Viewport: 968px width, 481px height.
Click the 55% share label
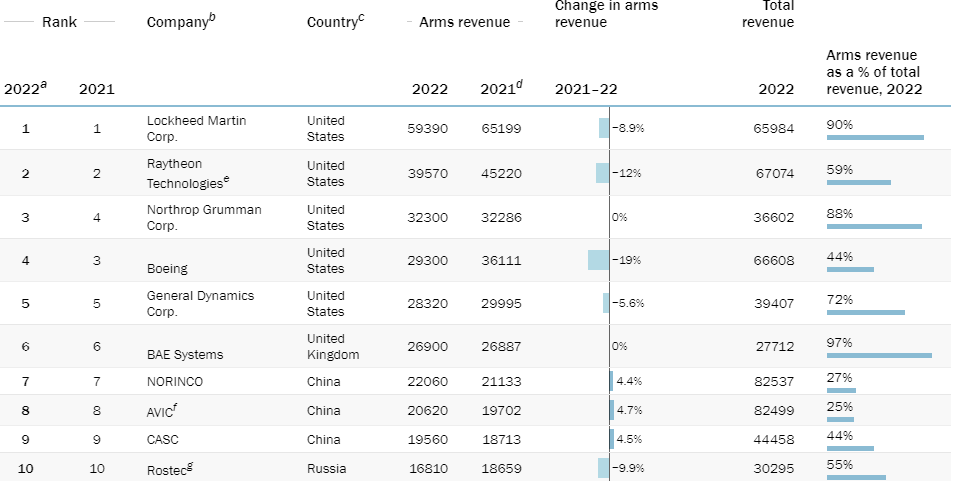point(840,465)
